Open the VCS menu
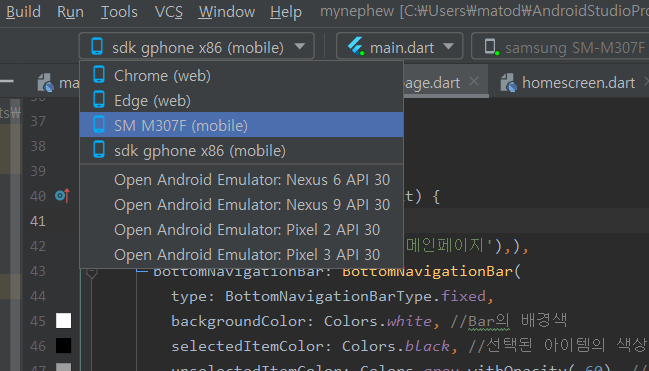The height and width of the screenshot is (371, 649). (168, 12)
